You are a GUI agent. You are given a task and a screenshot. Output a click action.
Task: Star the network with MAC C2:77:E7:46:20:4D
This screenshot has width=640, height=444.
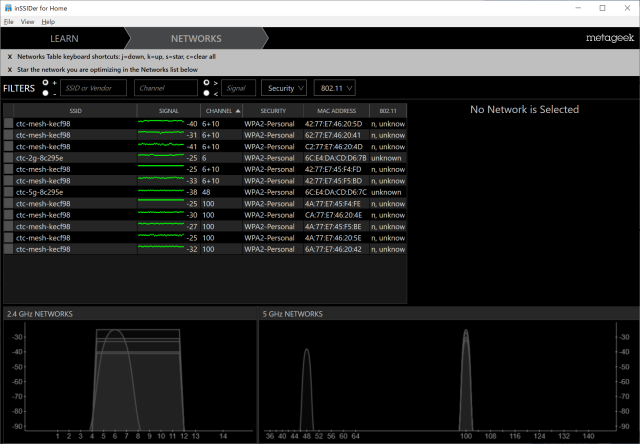(9, 147)
